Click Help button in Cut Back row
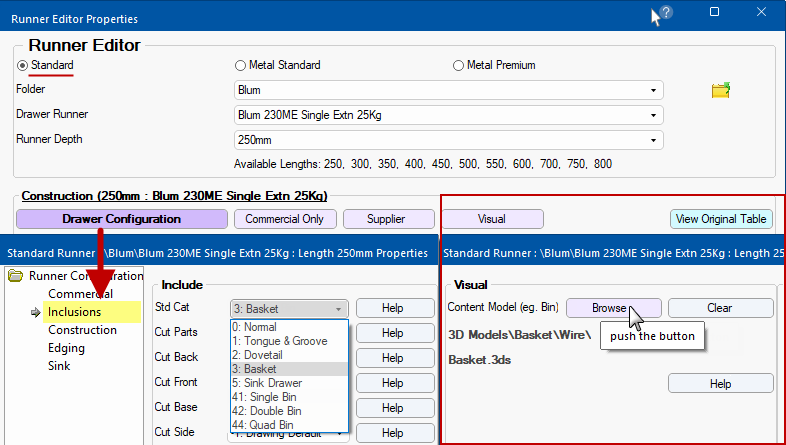Screen dimensions: 786x445 [395, 358]
